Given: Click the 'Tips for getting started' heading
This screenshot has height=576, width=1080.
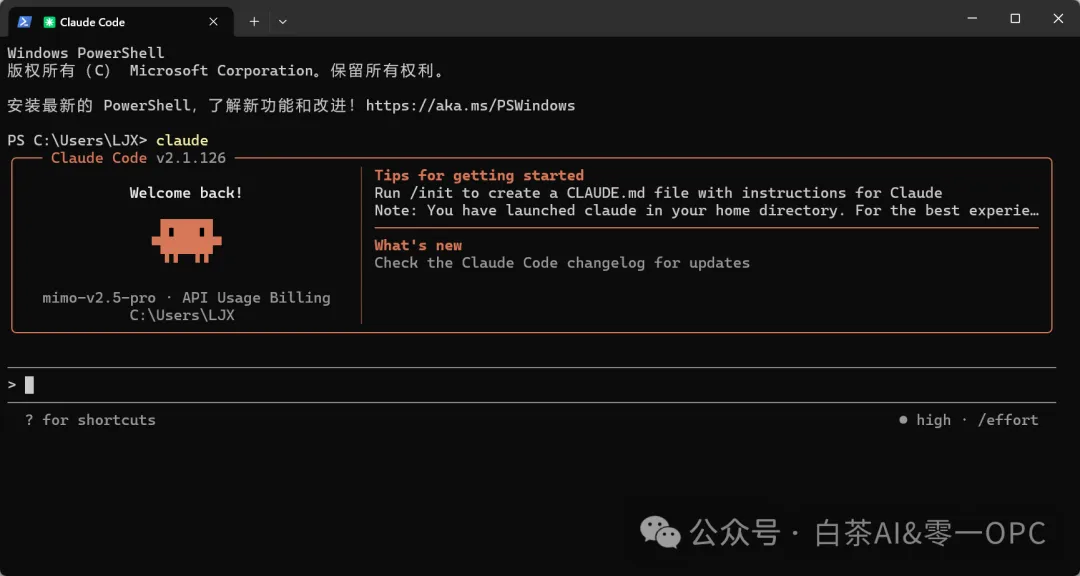Looking at the screenshot, I should (x=479, y=175).
